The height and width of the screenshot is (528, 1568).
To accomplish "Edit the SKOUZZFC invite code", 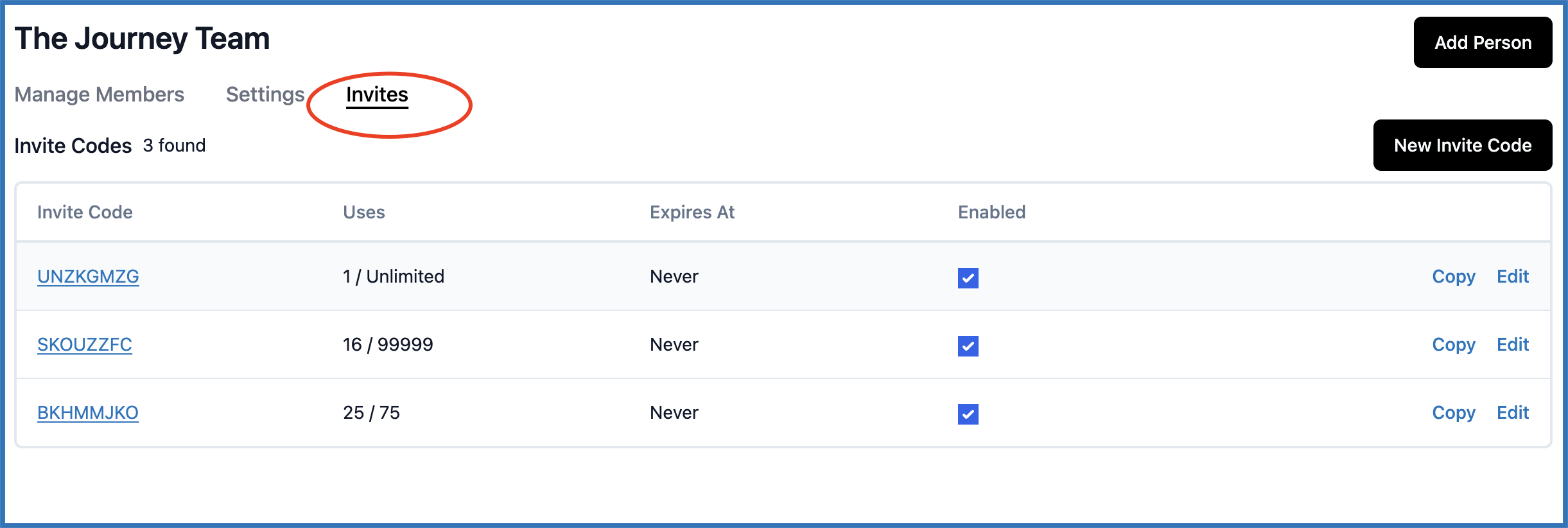I will [1512, 344].
